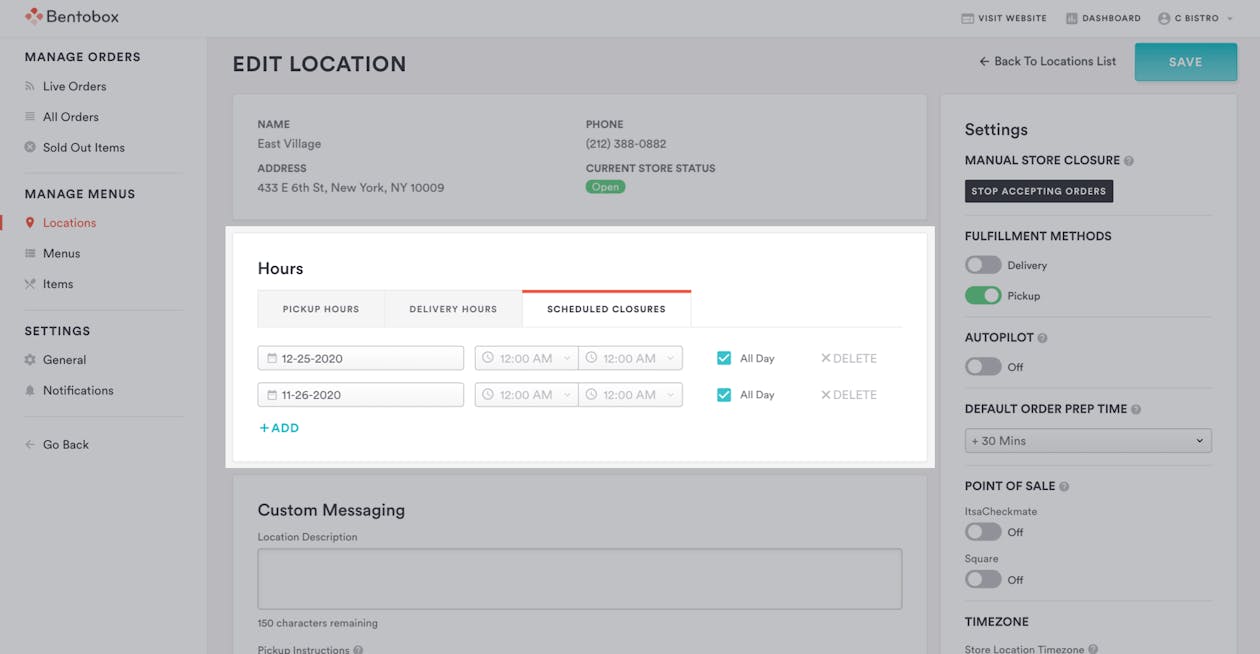1260x654 pixels.
Task: Expand the C Bistro account menu
Action: tap(1196, 18)
